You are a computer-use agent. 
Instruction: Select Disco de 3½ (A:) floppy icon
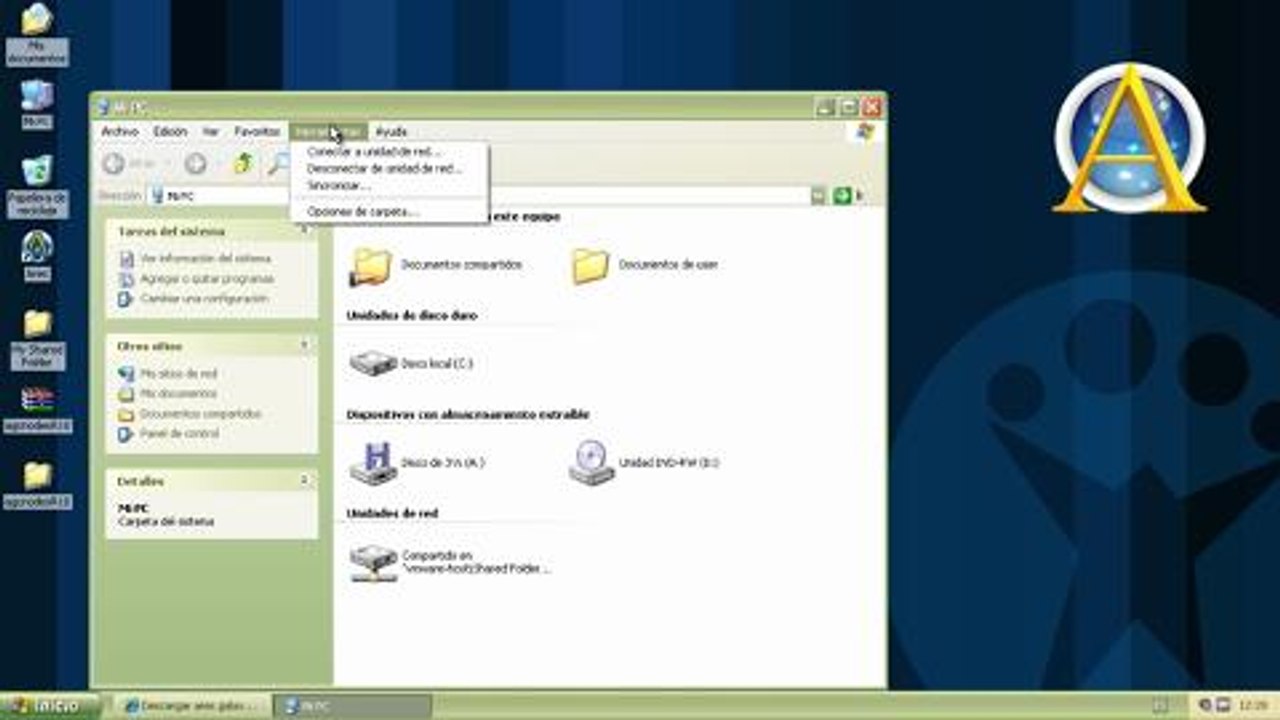374,463
